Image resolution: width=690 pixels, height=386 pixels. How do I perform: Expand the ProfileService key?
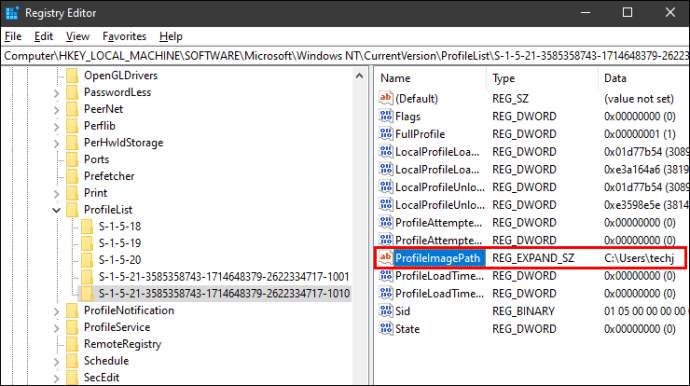56,328
